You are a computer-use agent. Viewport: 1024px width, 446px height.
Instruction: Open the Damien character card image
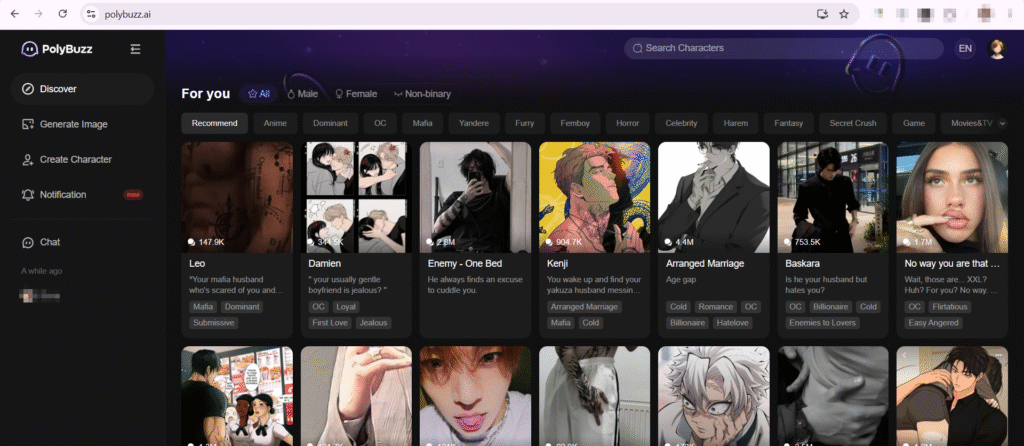tap(357, 197)
